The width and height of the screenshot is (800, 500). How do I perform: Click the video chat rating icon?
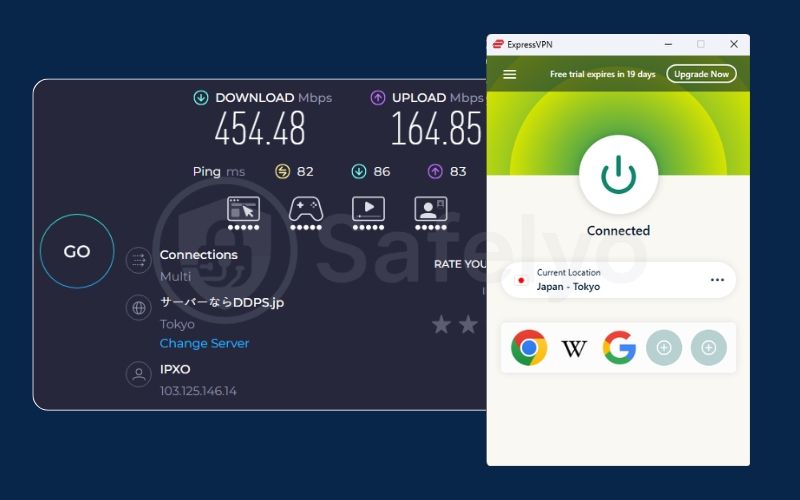(x=431, y=213)
